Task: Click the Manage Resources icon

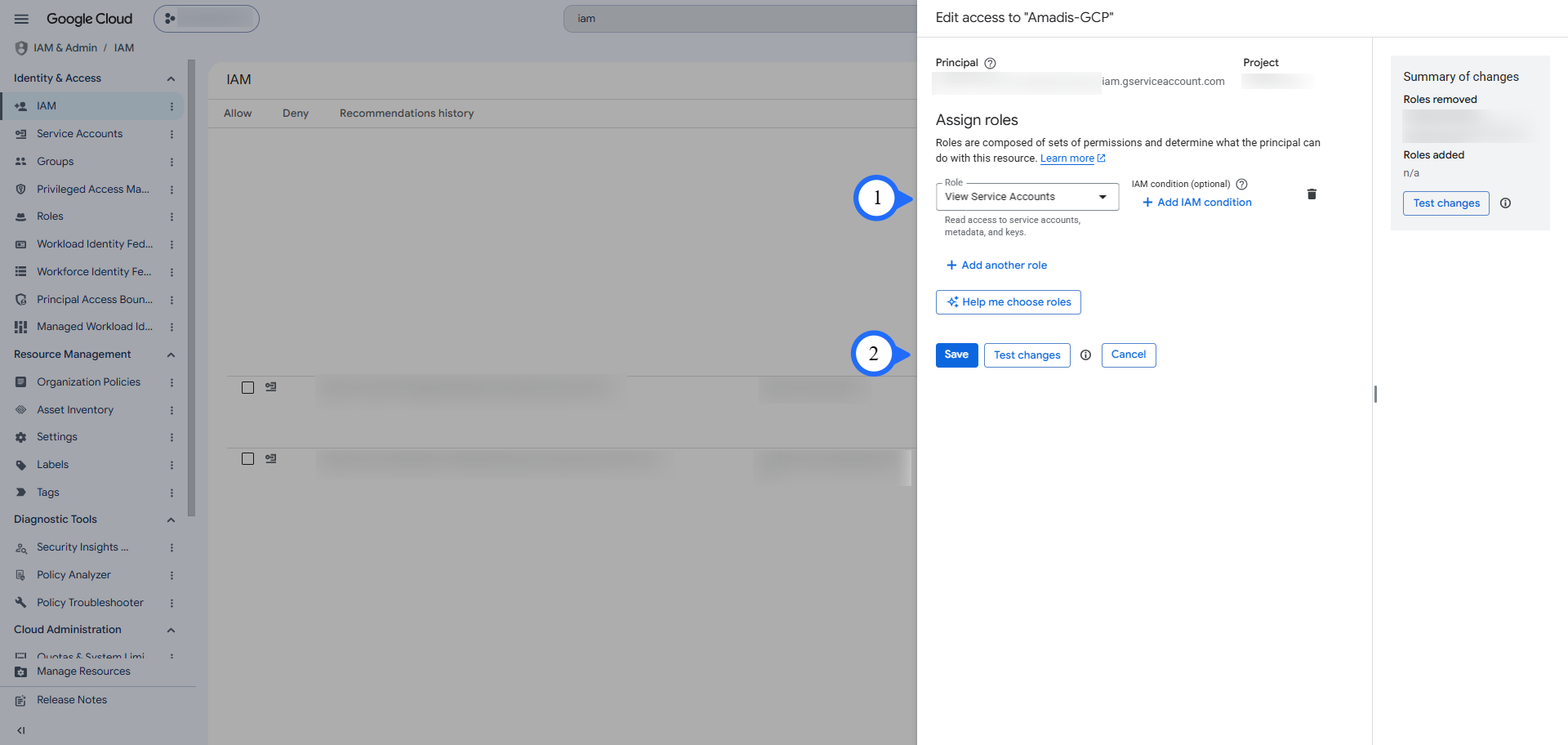Action: pos(21,671)
